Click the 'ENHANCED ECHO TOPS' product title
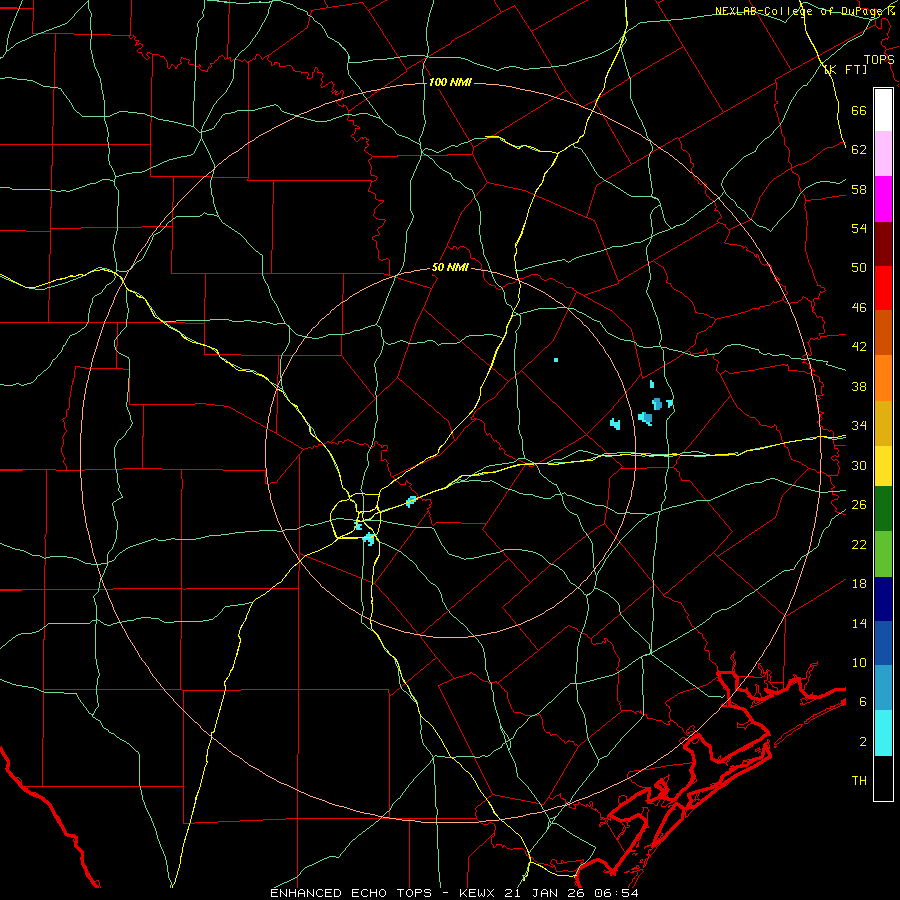The width and height of the screenshot is (900, 900). click(x=351, y=893)
